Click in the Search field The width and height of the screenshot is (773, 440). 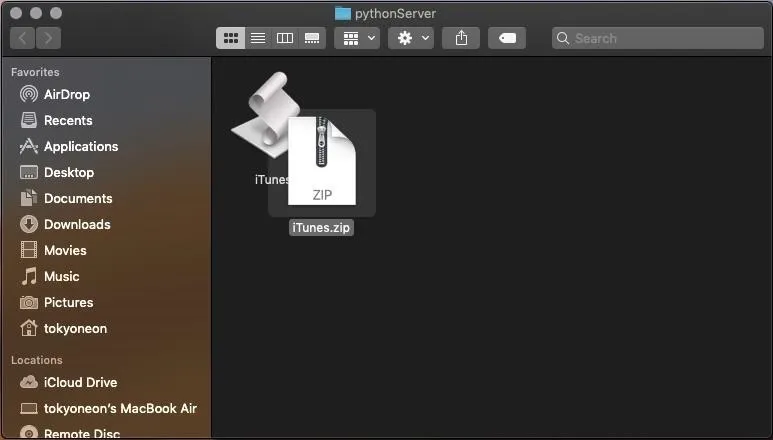coord(658,38)
